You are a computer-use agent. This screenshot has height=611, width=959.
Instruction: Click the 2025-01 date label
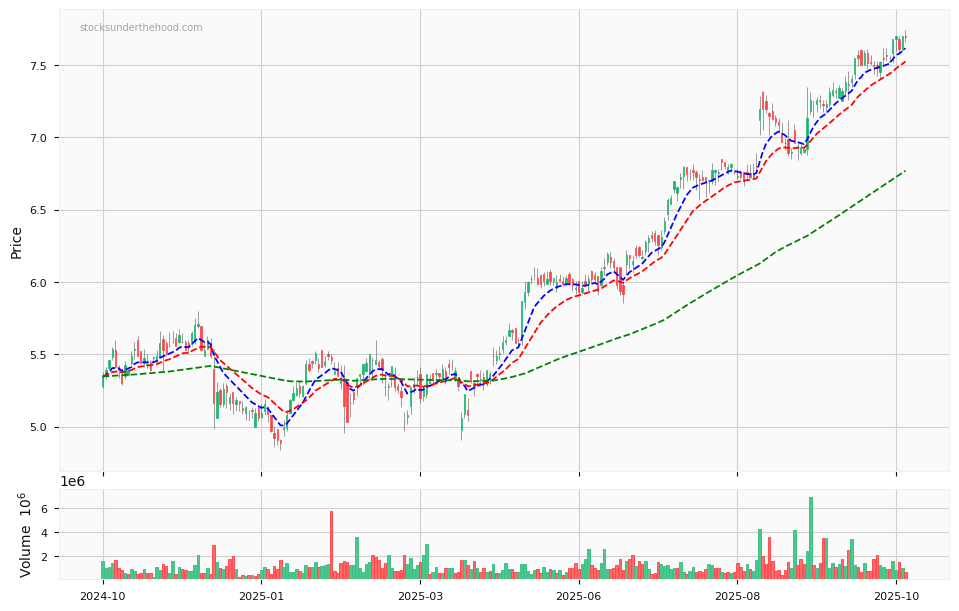click(x=261, y=596)
